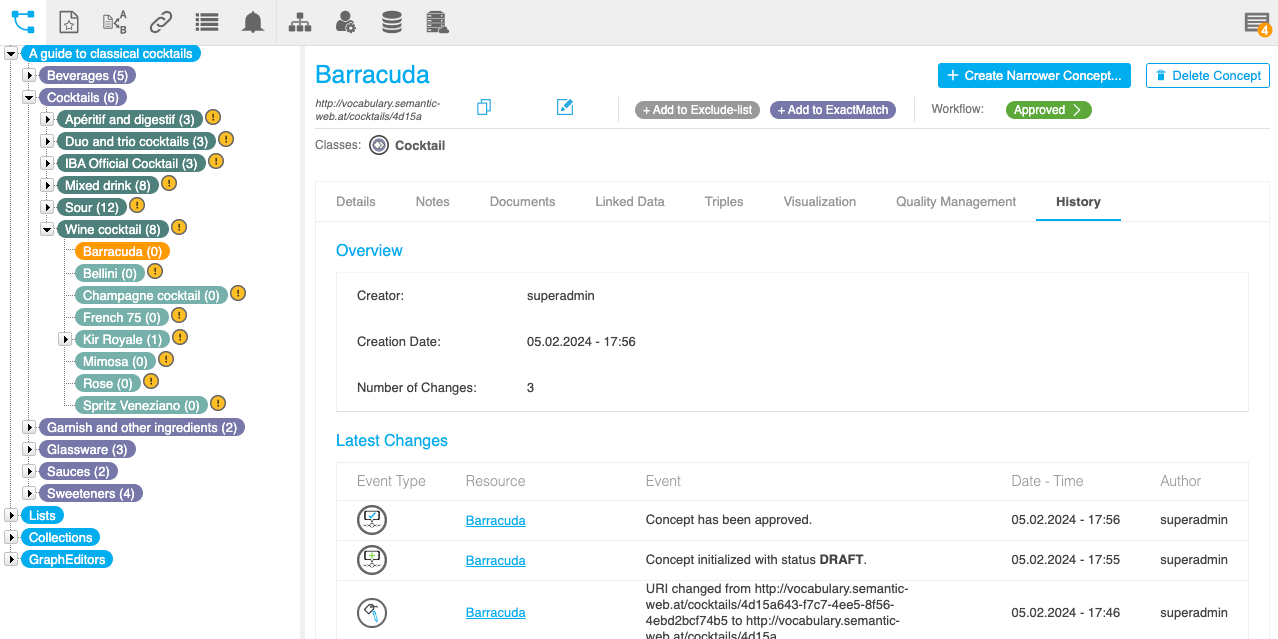Open the notifications bell icon

point(253,22)
